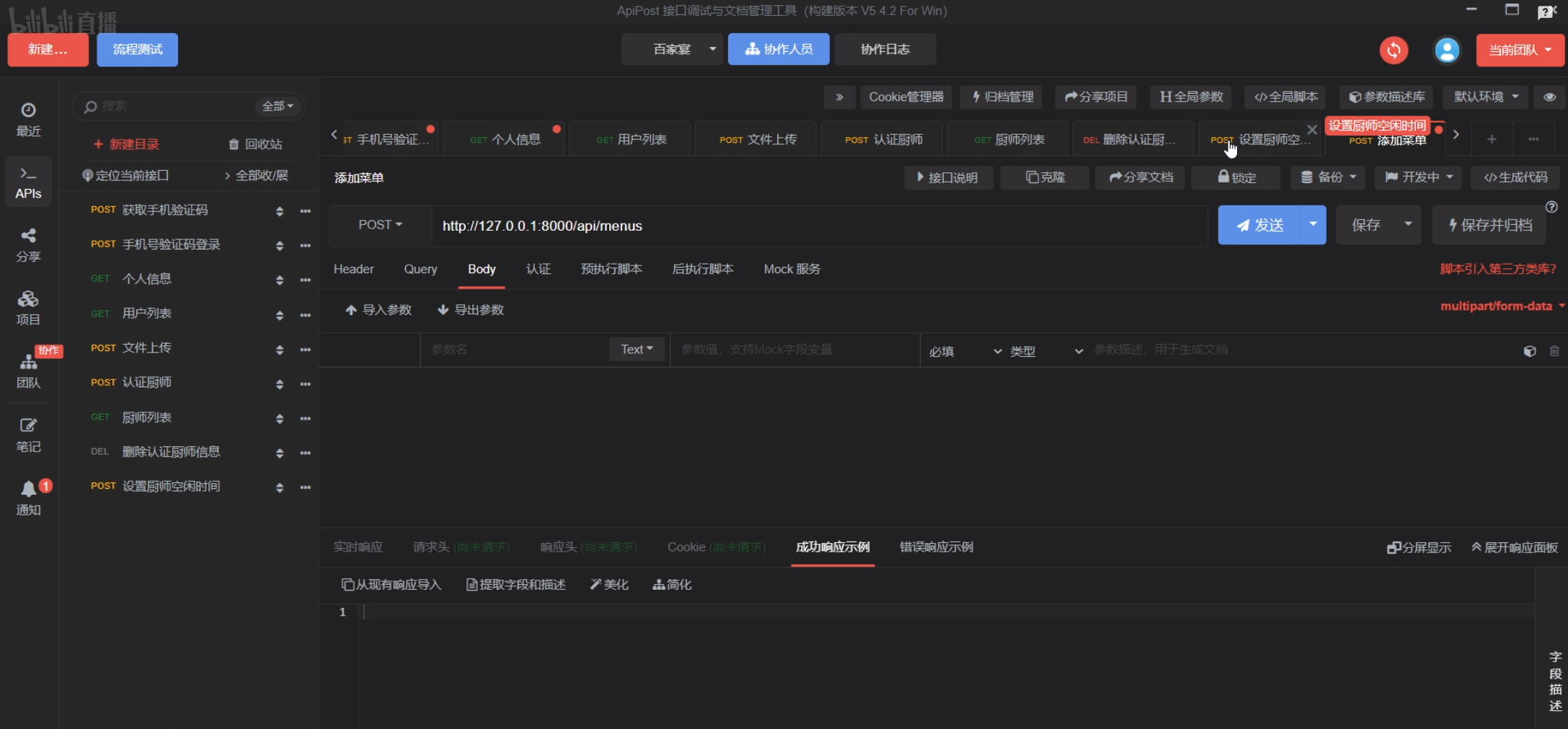This screenshot has height=729, width=1568.
Task: Switch to the Header tab
Action: click(x=353, y=269)
